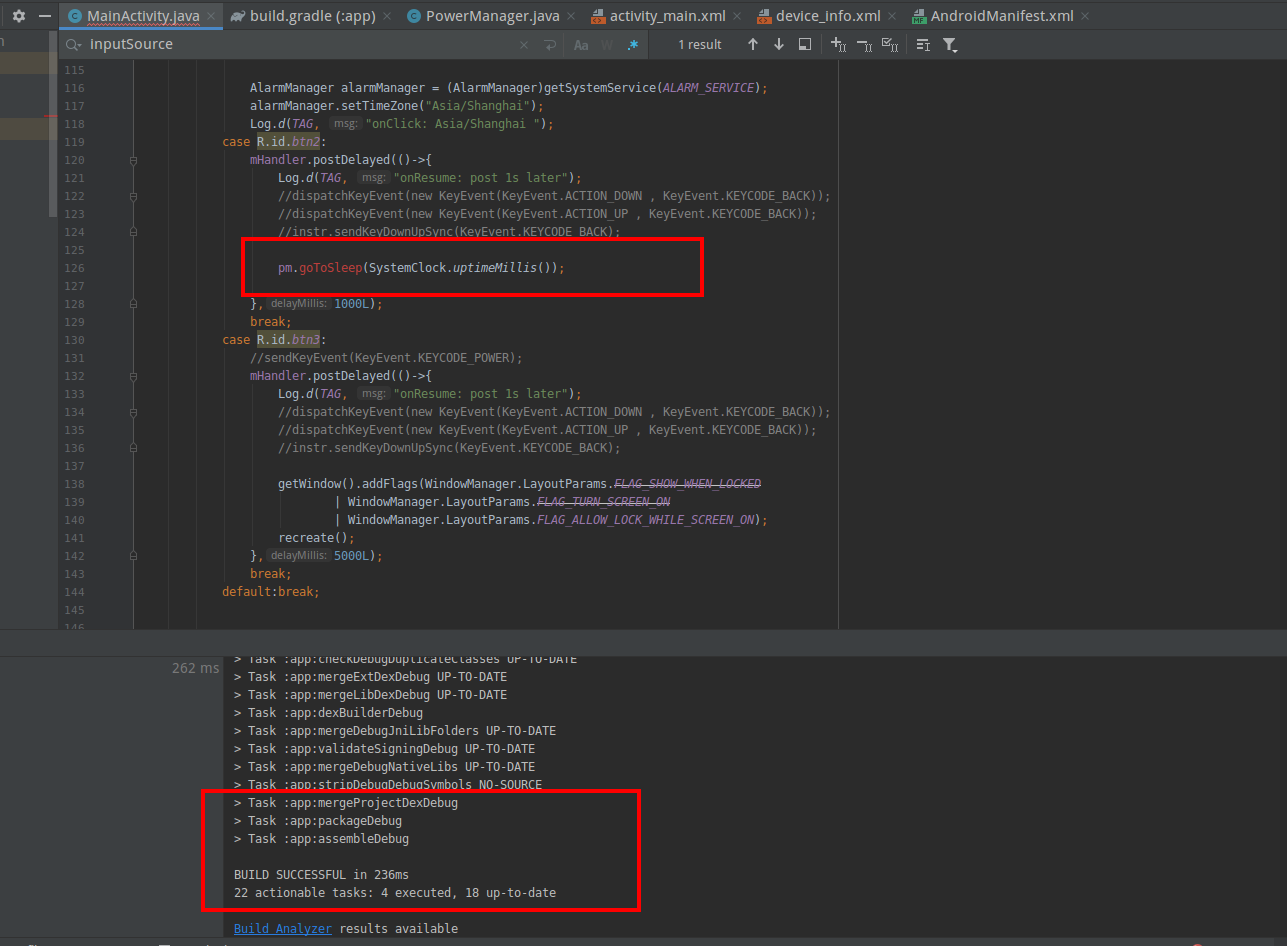Click the 22 actionable tasks summary line
The image size is (1287, 946).
(395, 893)
